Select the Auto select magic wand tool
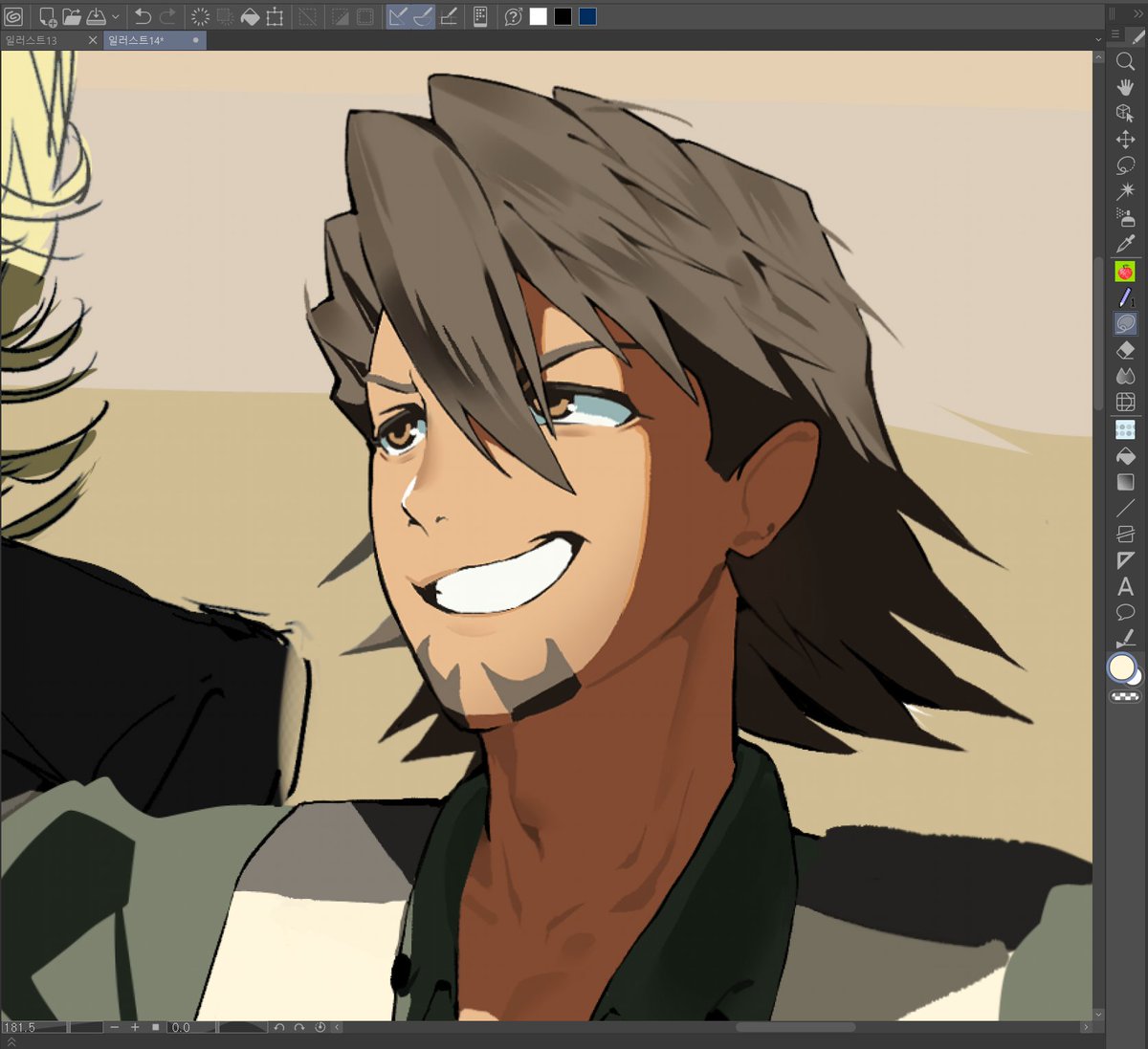This screenshot has height=1049, width=1148. coord(1125,191)
